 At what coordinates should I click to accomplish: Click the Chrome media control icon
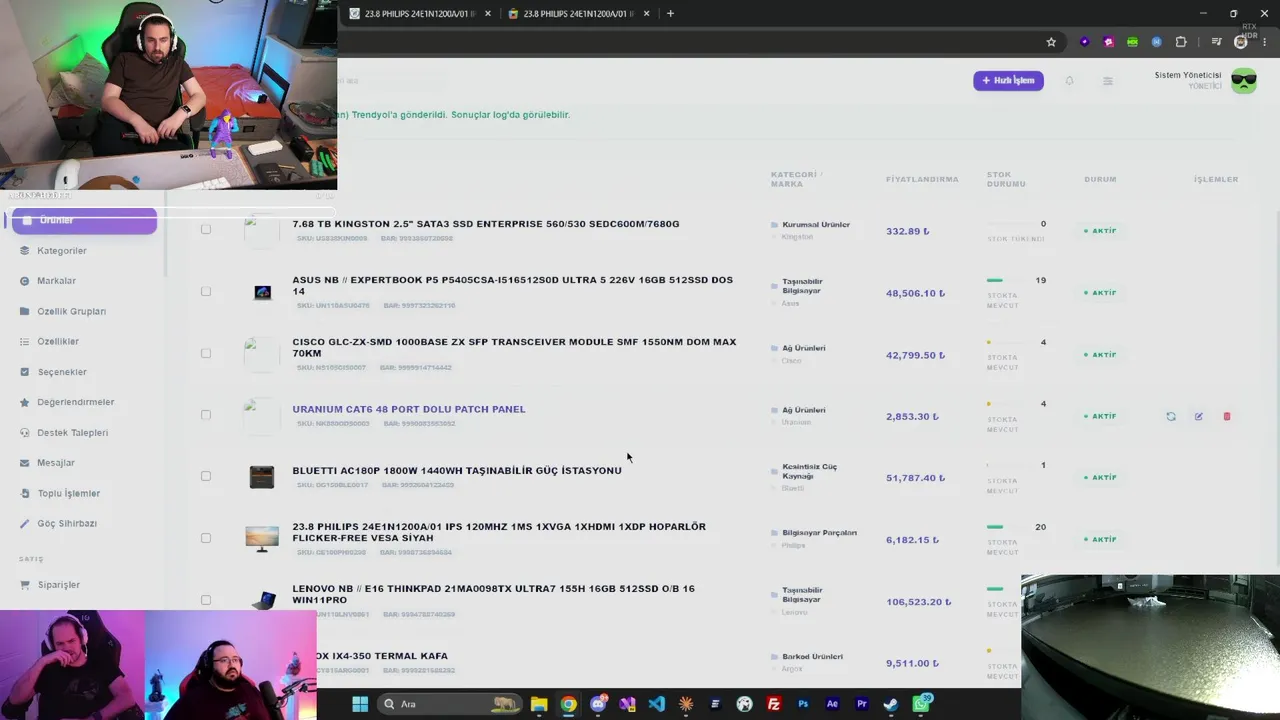point(1216,42)
